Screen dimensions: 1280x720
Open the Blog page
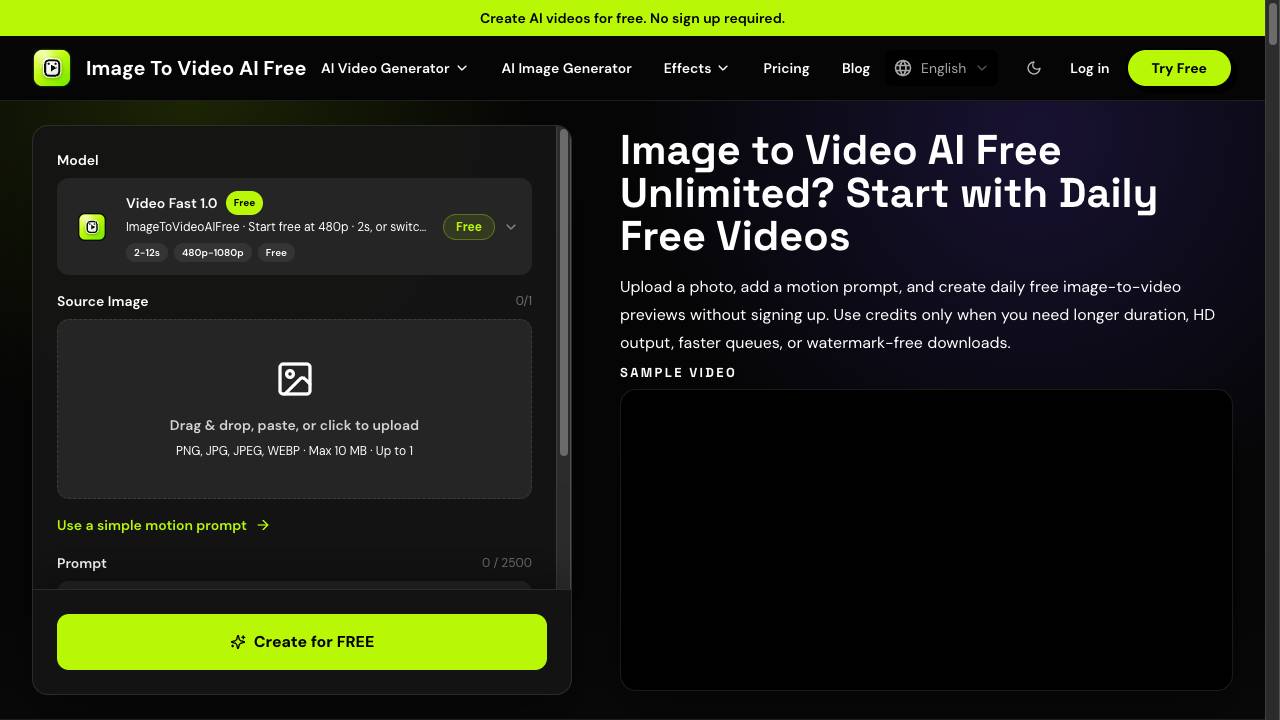coord(856,68)
